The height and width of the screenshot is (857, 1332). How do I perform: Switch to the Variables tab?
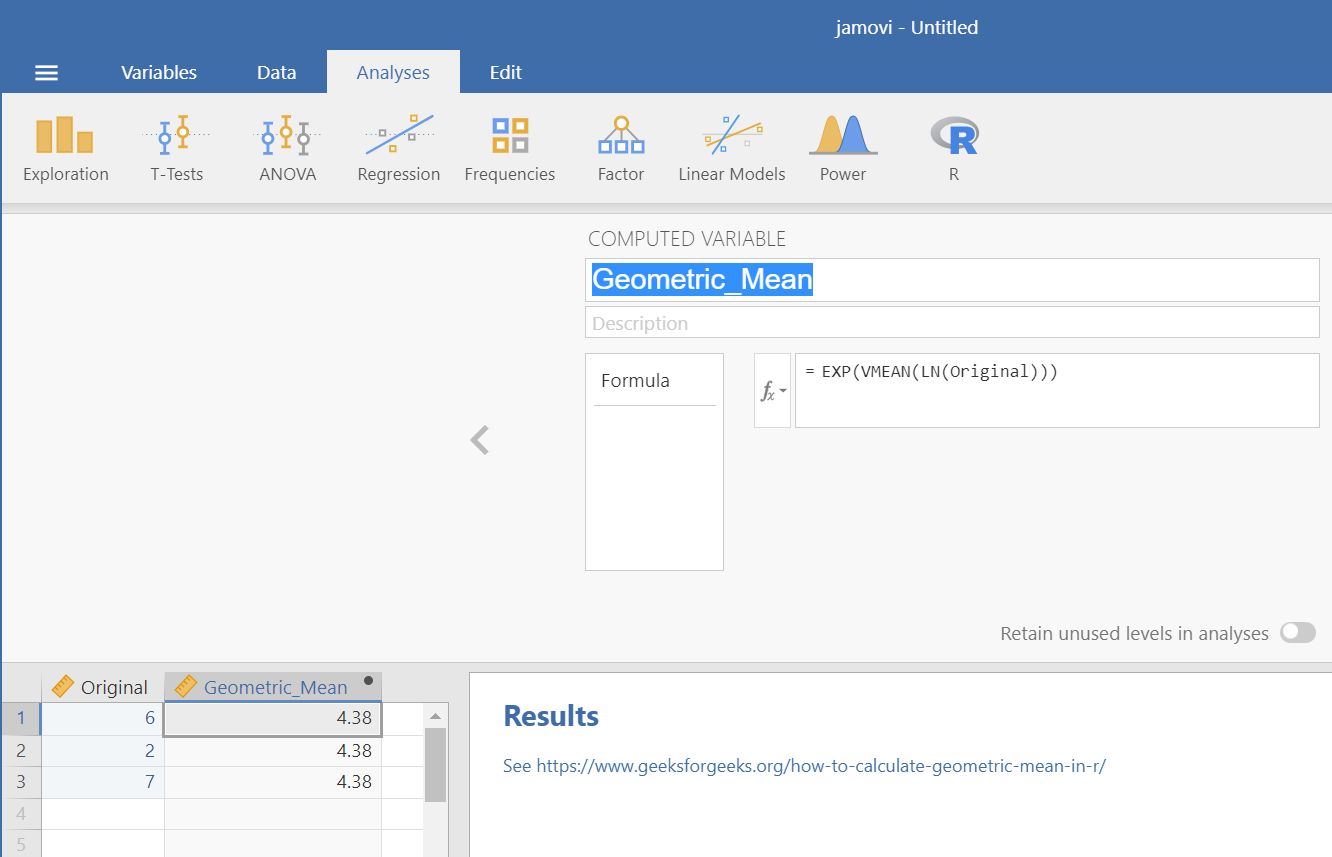[159, 73]
